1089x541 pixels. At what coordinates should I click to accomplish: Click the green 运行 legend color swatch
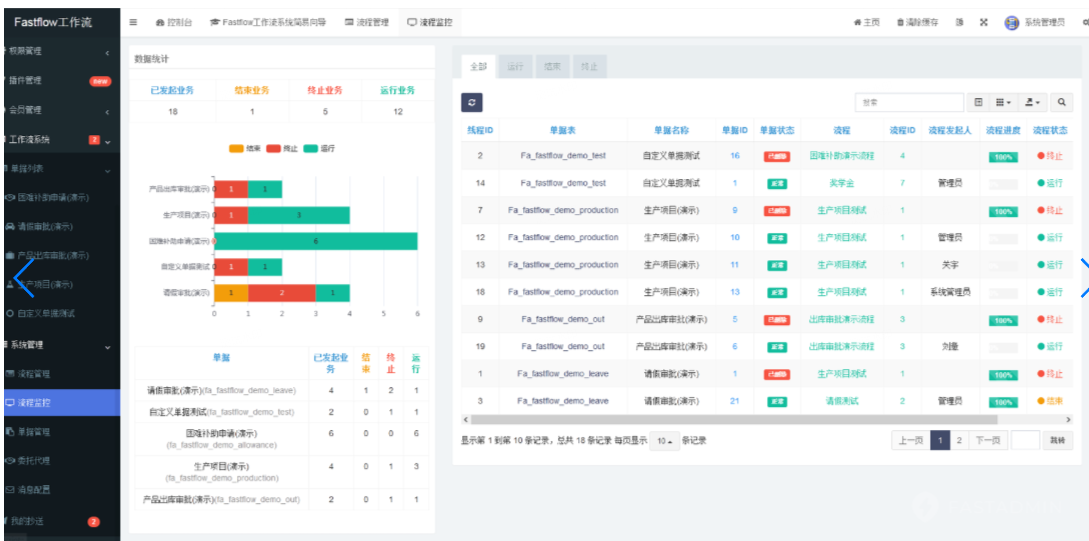coord(310,148)
